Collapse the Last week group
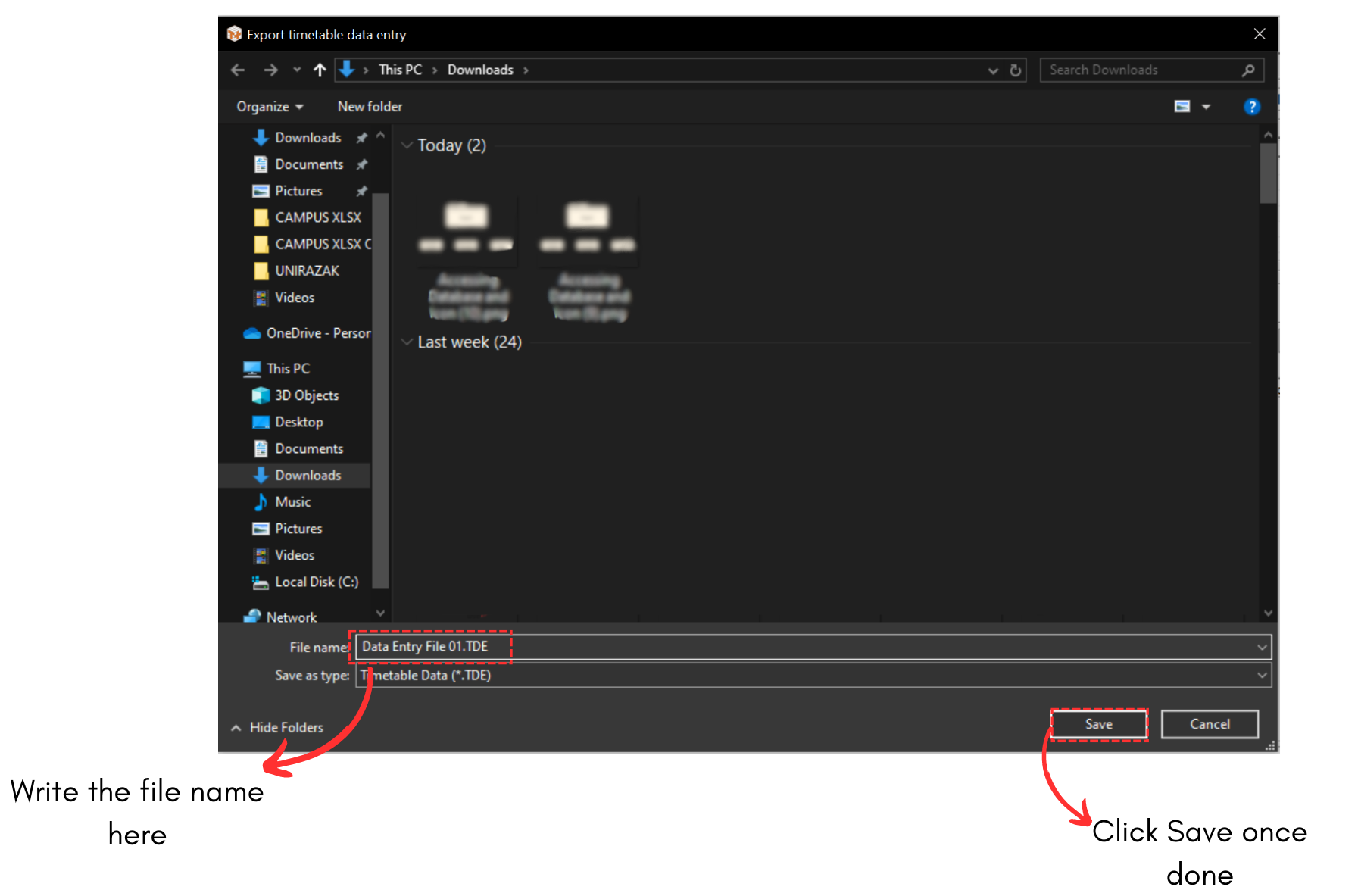 pyautogui.click(x=407, y=342)
